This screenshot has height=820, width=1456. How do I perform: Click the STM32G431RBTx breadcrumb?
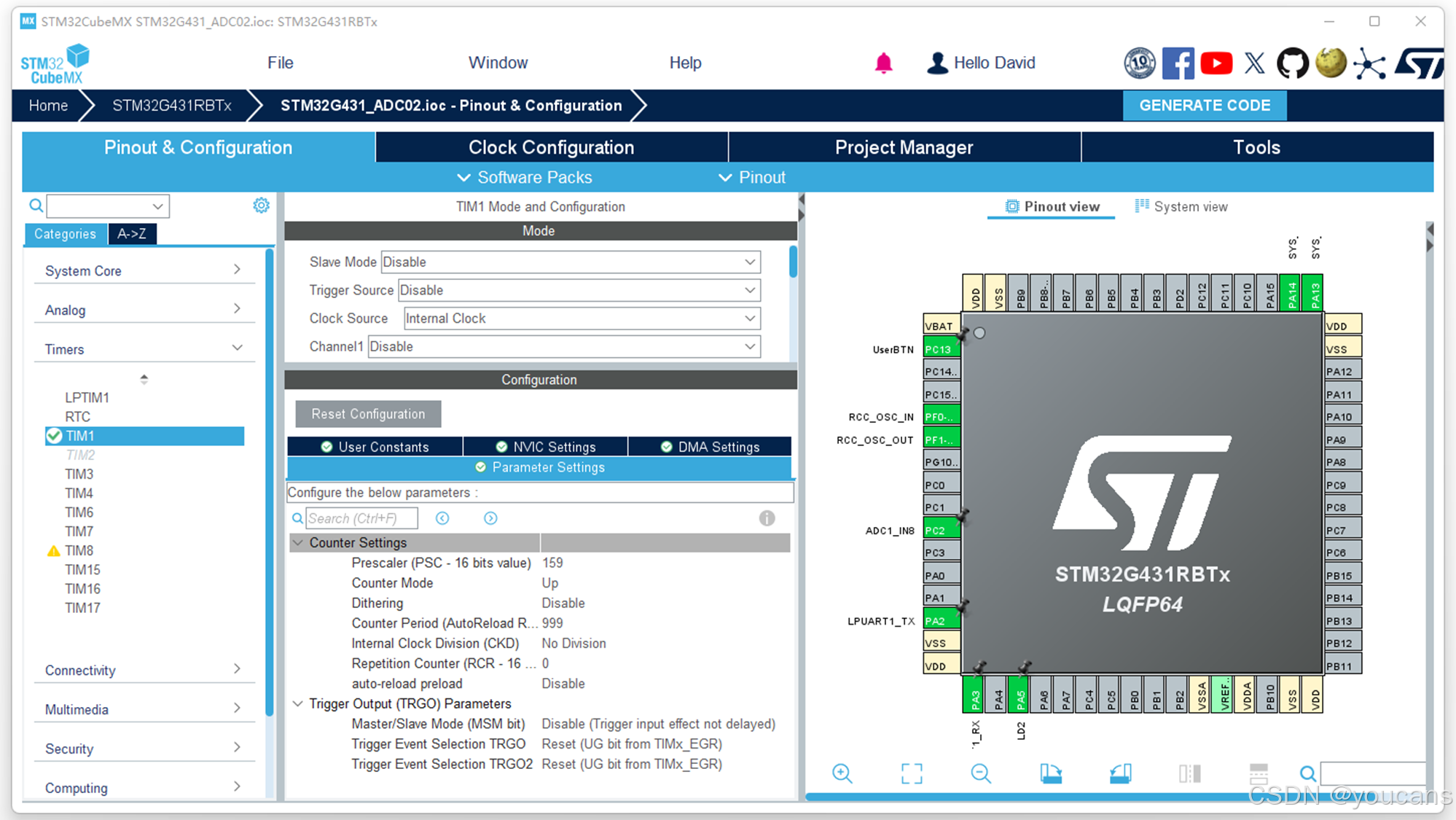[172, 106]
